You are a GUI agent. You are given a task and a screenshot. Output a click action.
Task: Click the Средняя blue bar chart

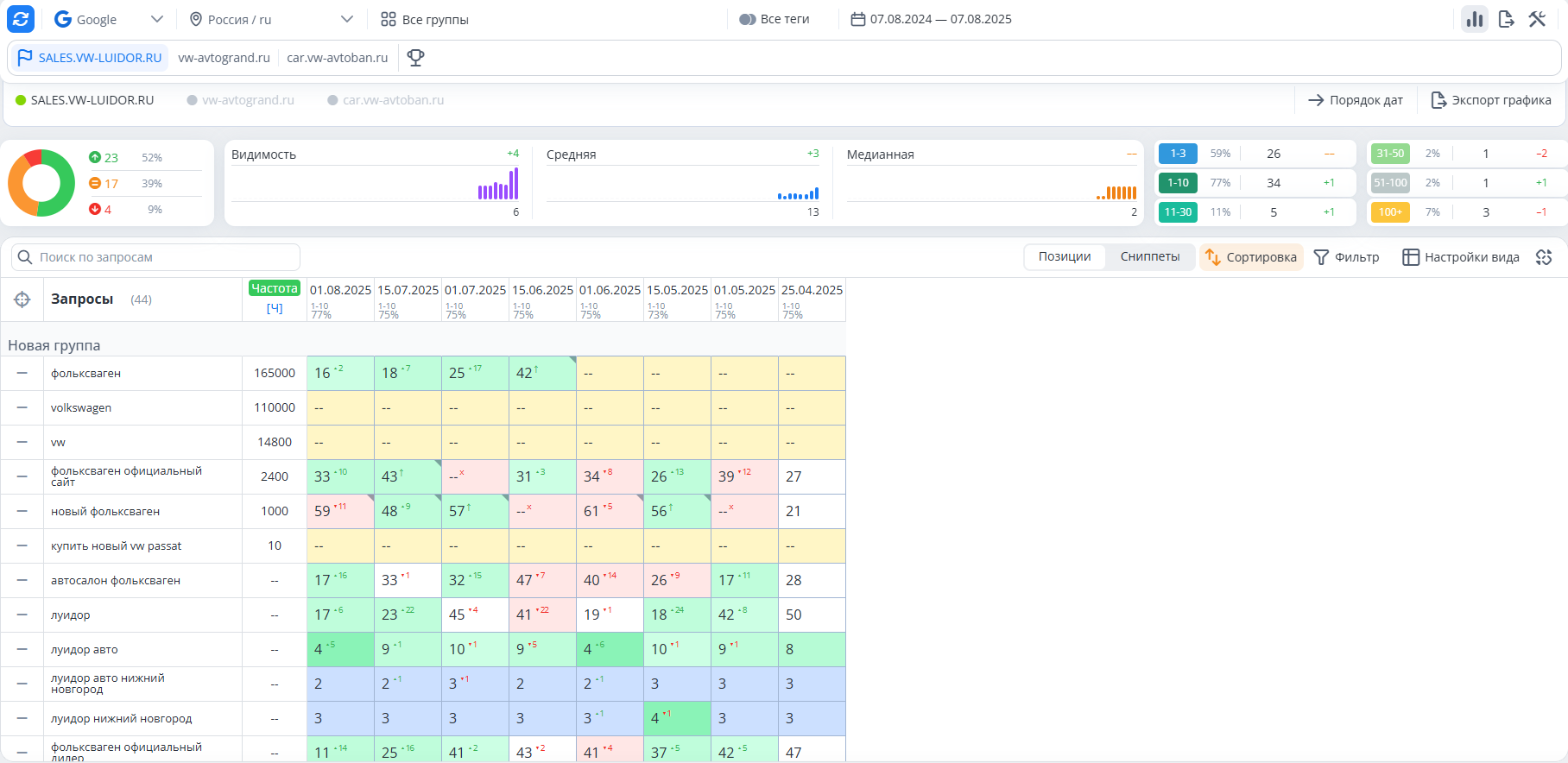[798, 194]
